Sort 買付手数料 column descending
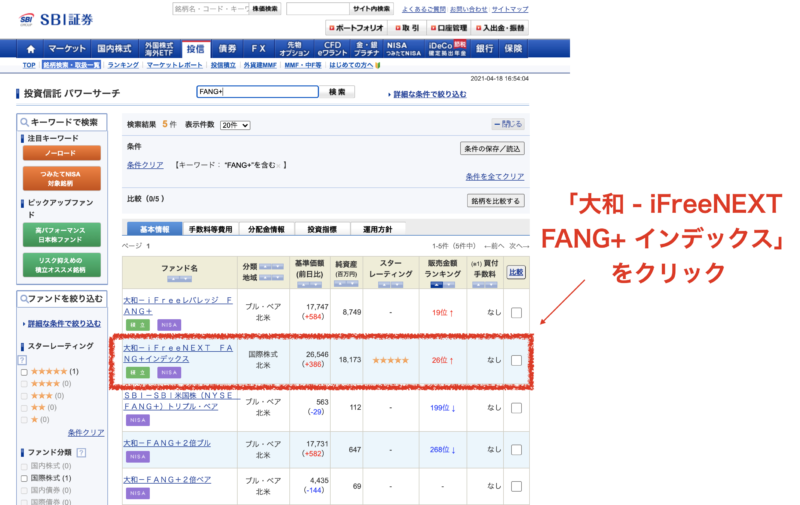The height and width of the screenshot is (505, 800). tap(491, 285)
